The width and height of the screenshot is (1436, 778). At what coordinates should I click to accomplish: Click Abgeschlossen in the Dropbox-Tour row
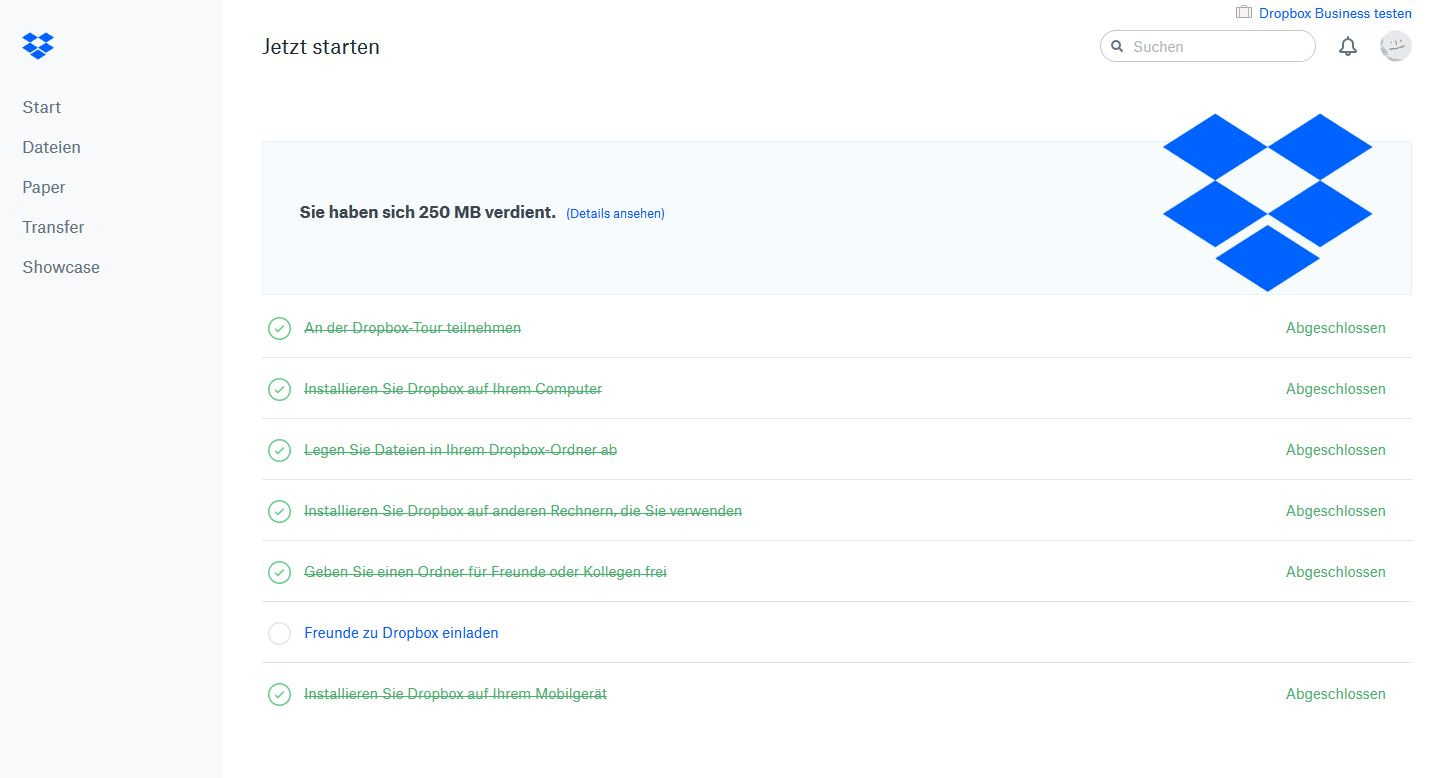click(x=1336, y=328)
